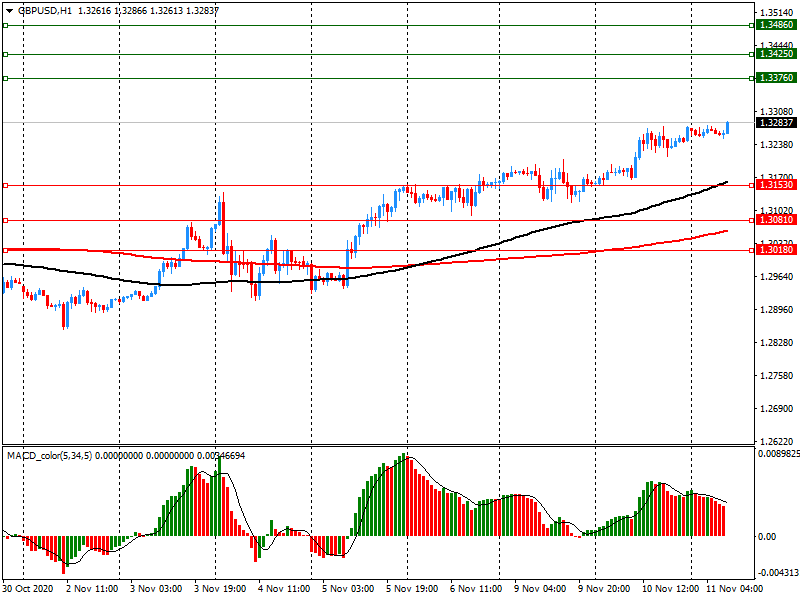Click the GBPUSD,H1 chart title text
The image size is (800, 600).
45,11
